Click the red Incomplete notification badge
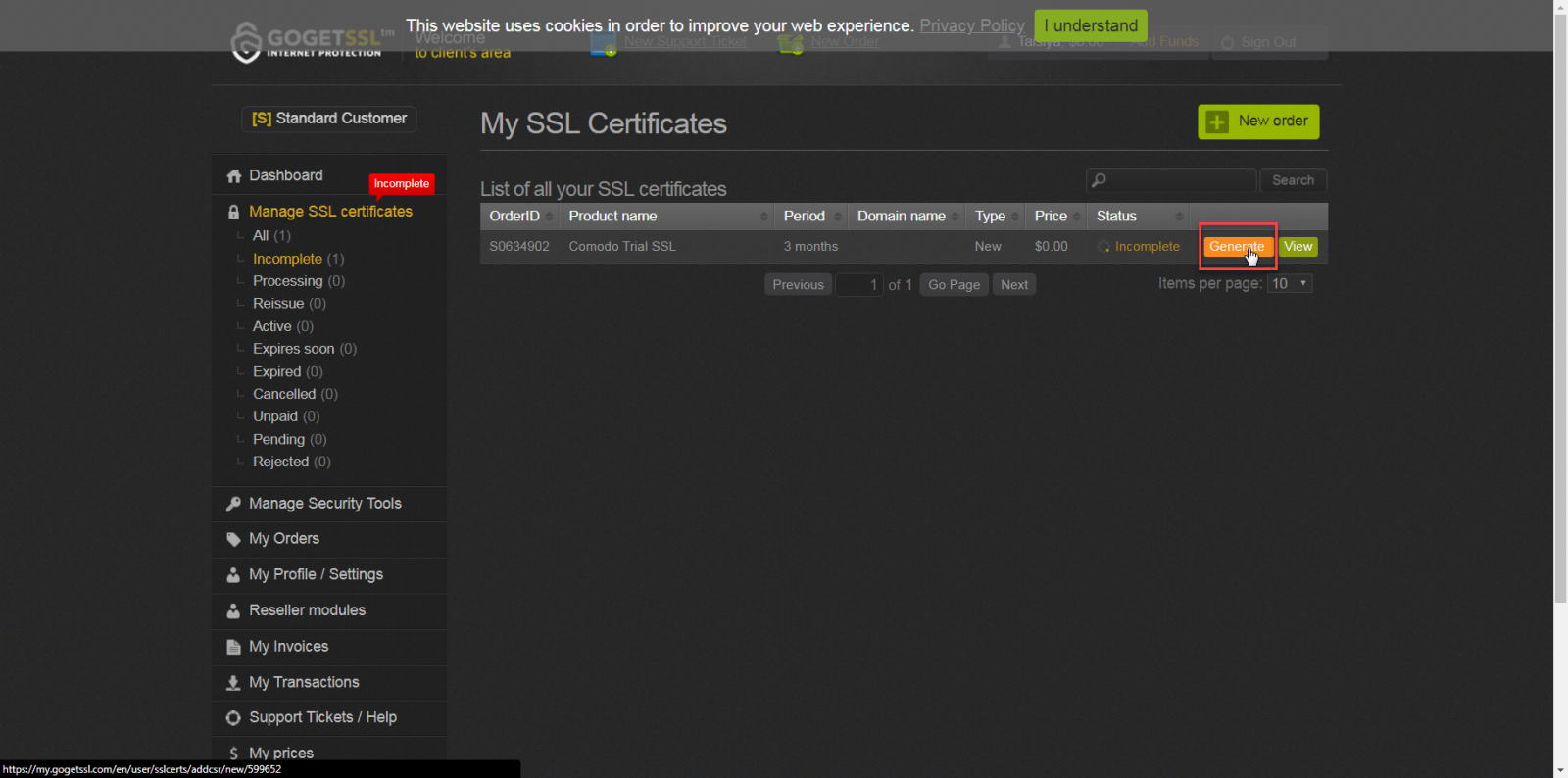The height and width of the screenshot is (778, 1568). pos(402,184)
